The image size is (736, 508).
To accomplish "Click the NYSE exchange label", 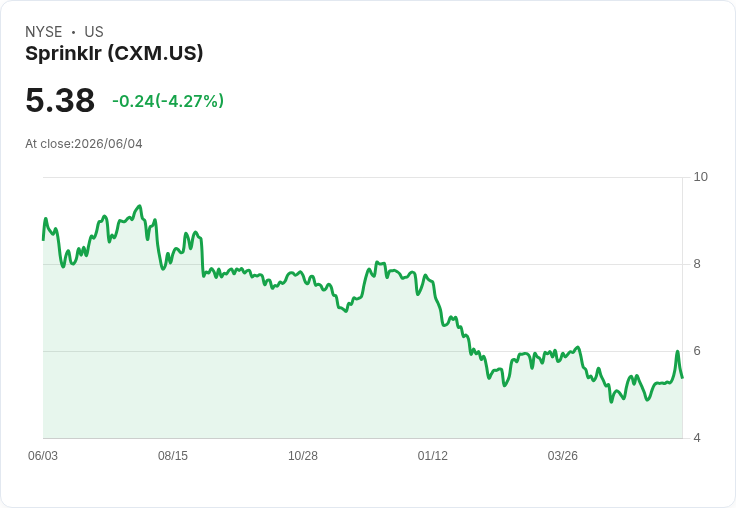I will [44, 32].
